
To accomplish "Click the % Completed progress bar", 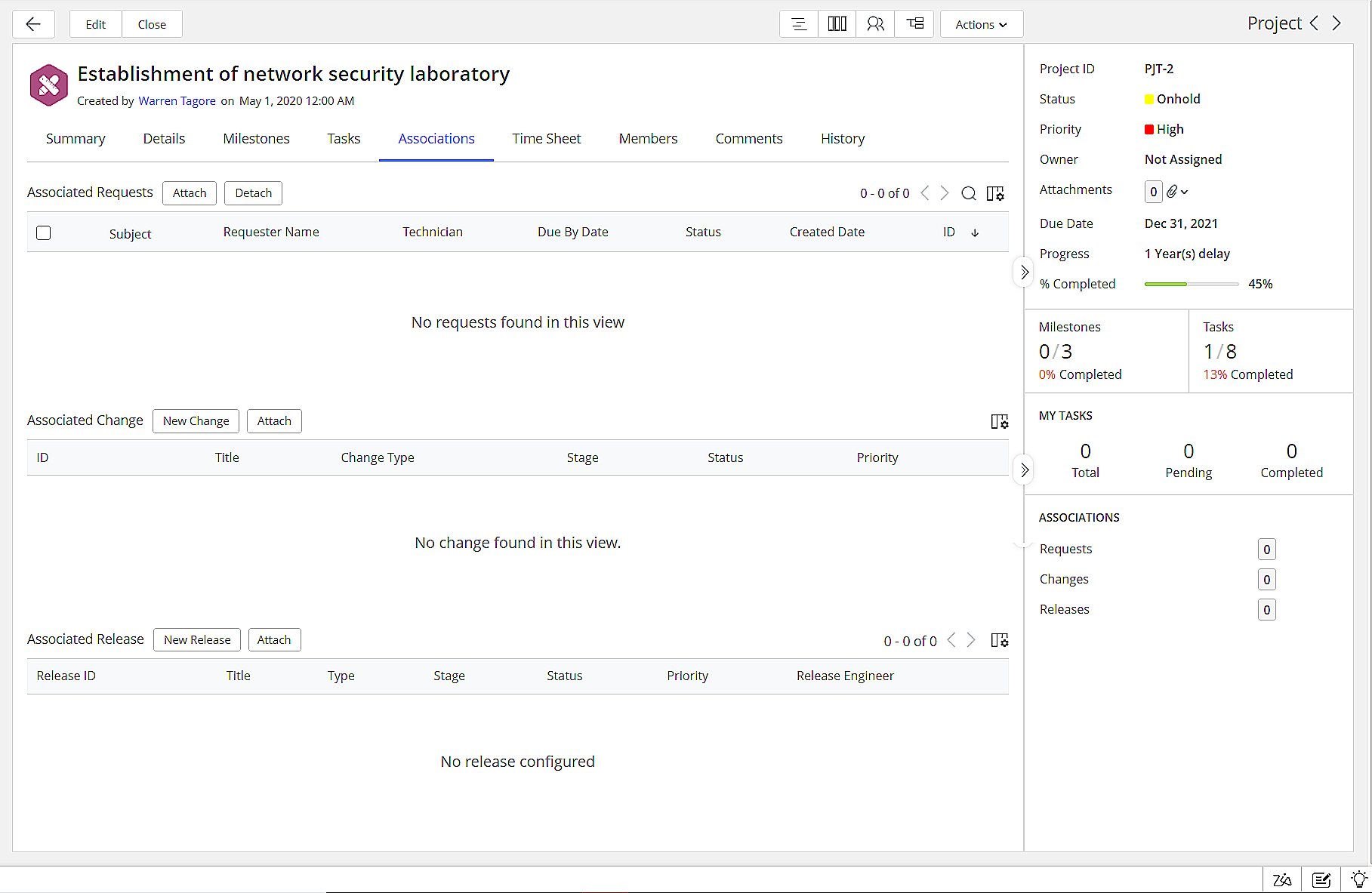I will (x=1192, y=284).
